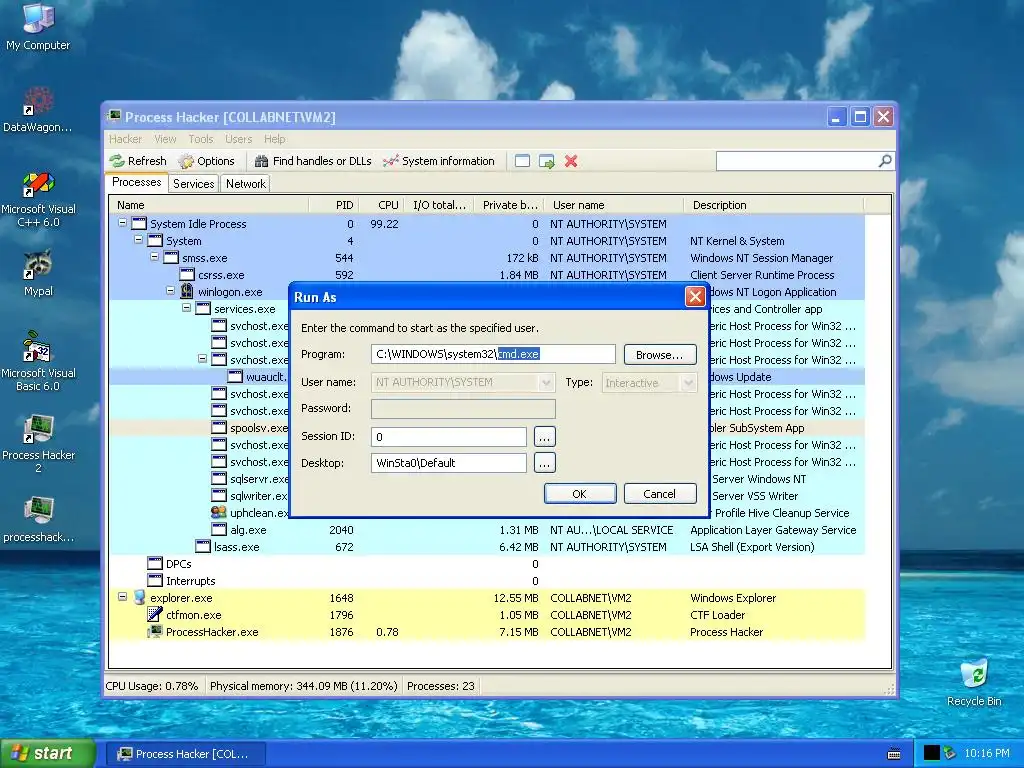This screenshot has width=1024, height=768.
Task: Open the Type dropdown in Run As
Action: click(688, 383)
